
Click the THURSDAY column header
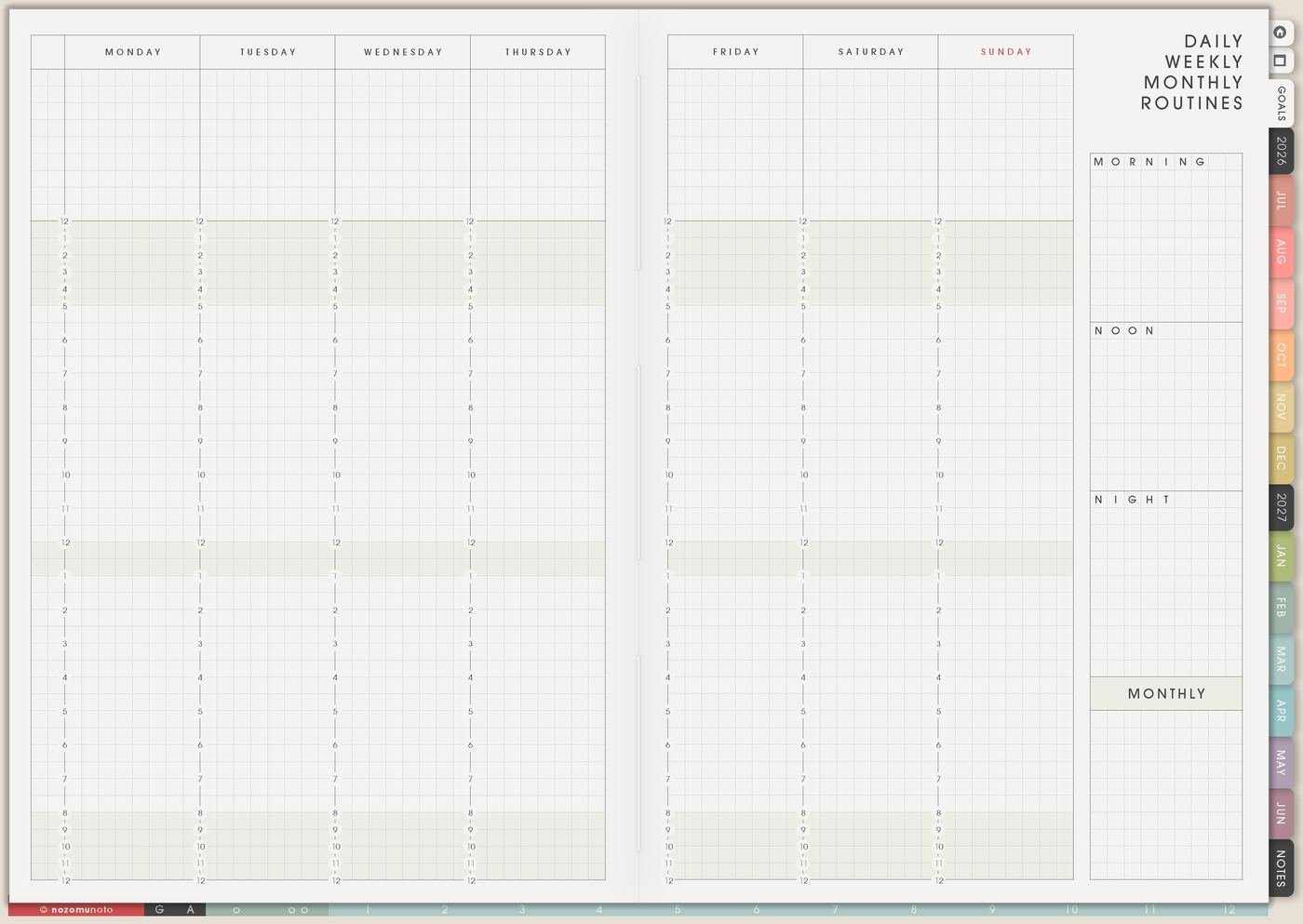538,52
